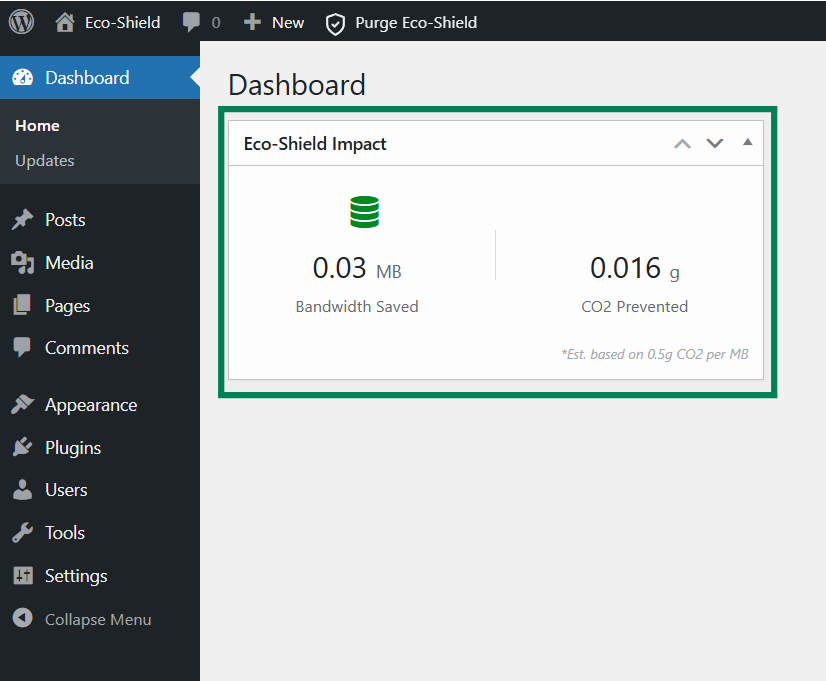Open the Eco-Shield site name link
This screenshot has height=681, width=826.
click(122, 23)
